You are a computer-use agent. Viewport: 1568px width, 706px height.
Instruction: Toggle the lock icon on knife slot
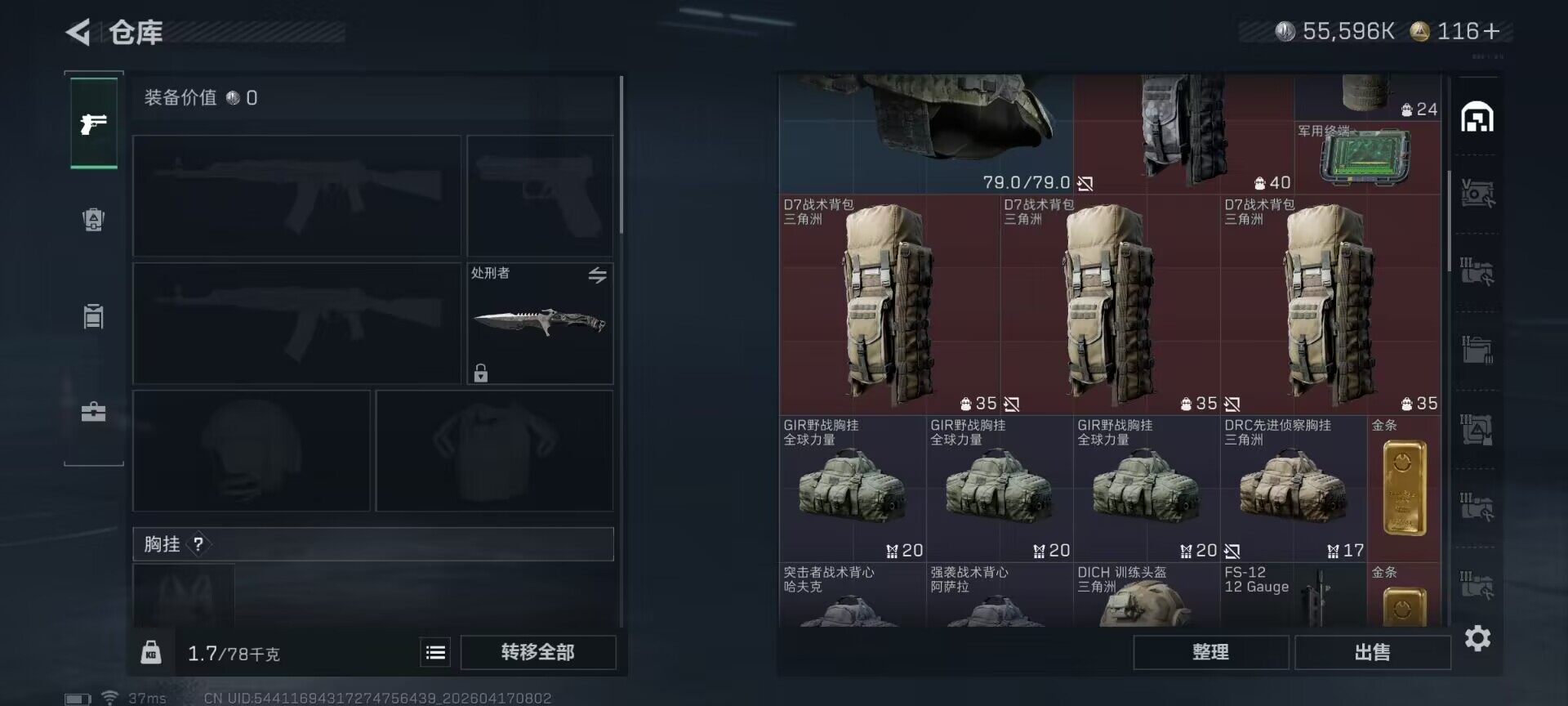(x=481, y=373)
